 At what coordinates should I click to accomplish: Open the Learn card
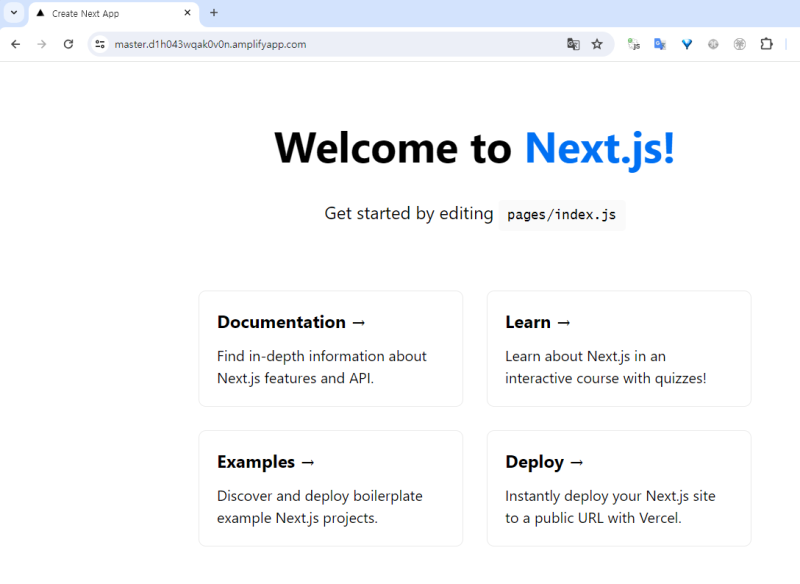(x=618, y=349)
